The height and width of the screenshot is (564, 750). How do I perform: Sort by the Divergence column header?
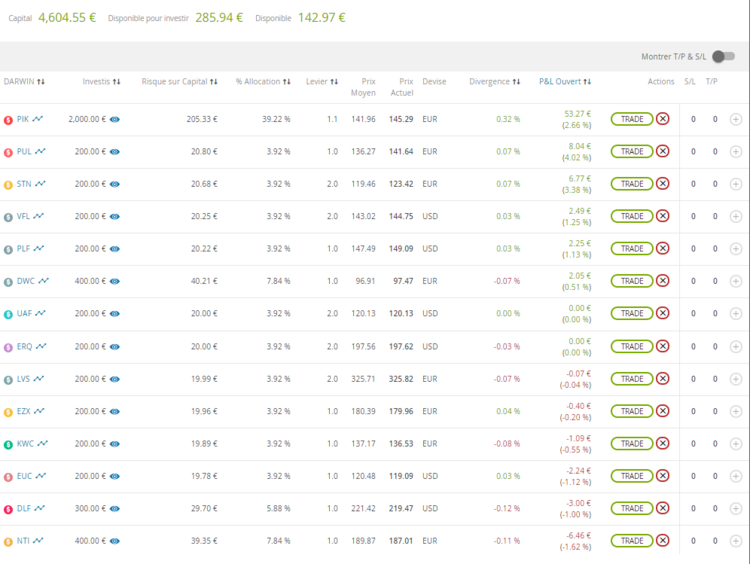pos(494,82)
